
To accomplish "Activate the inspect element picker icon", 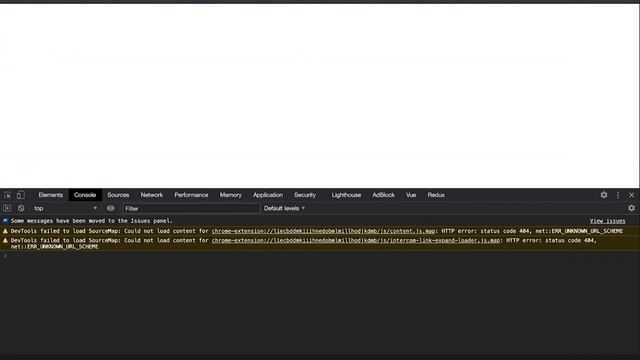I will tap(7, 195).
